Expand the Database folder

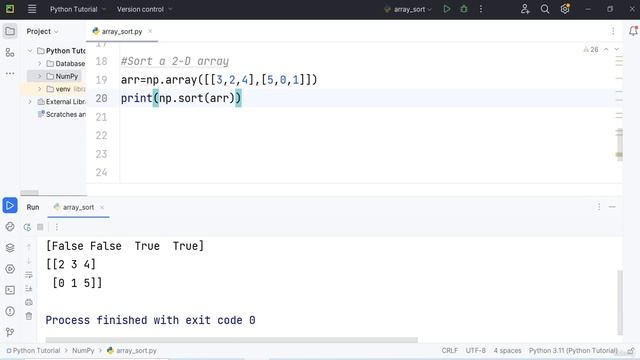[x=40, y=64]
